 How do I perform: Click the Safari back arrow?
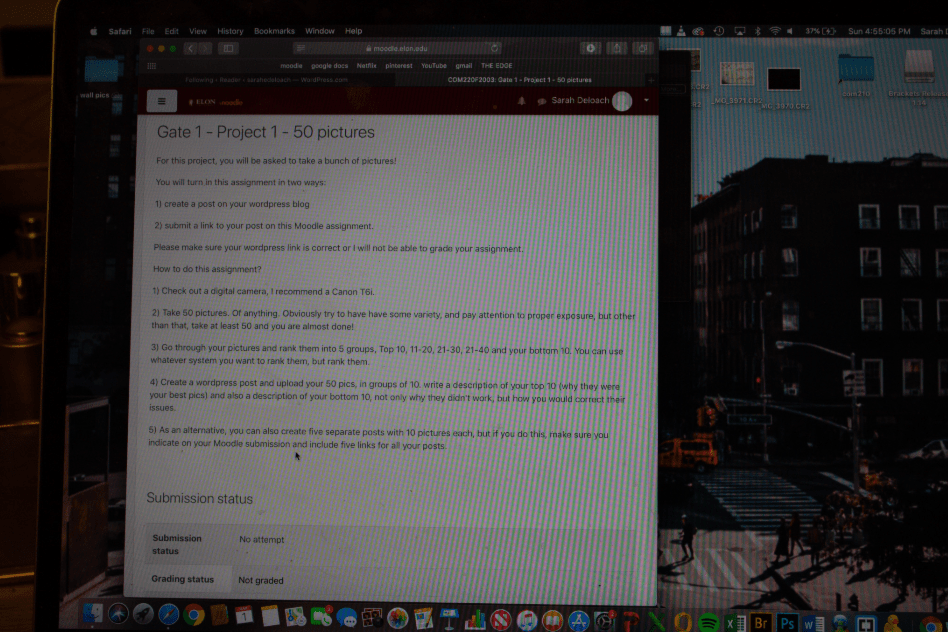pos(190,48)
